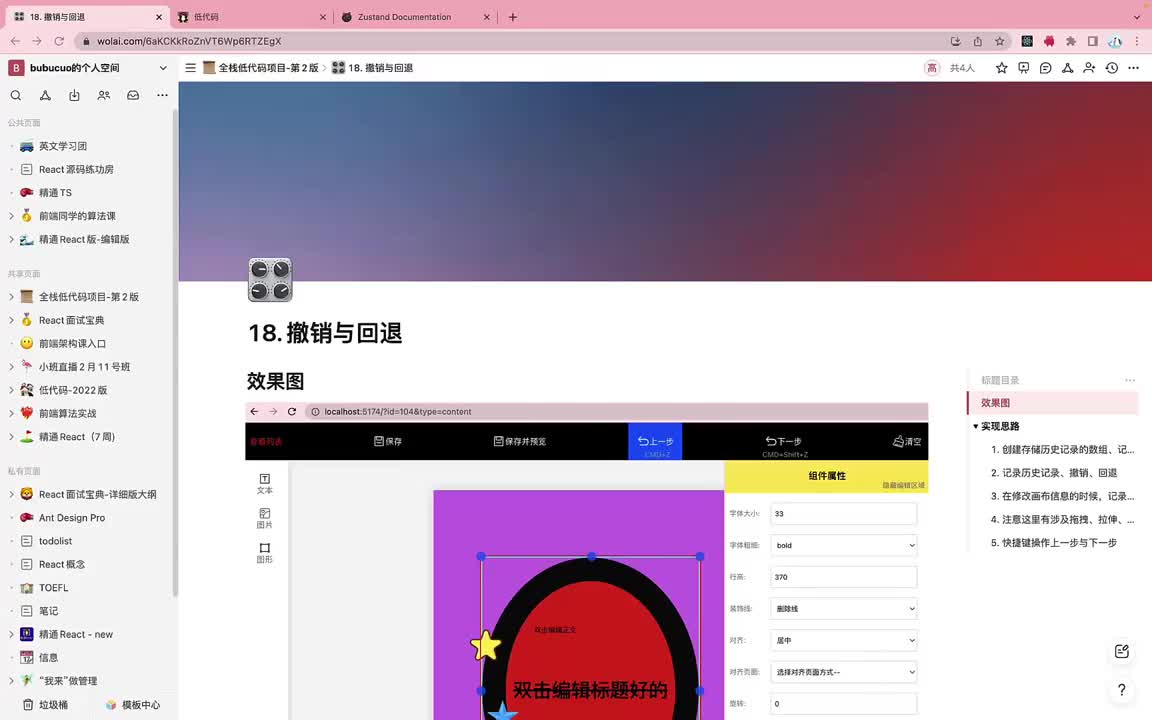This screenshot has height=720, width=1152.
Task: Expand the 前端算法实战 page
Action: point(11,414)
